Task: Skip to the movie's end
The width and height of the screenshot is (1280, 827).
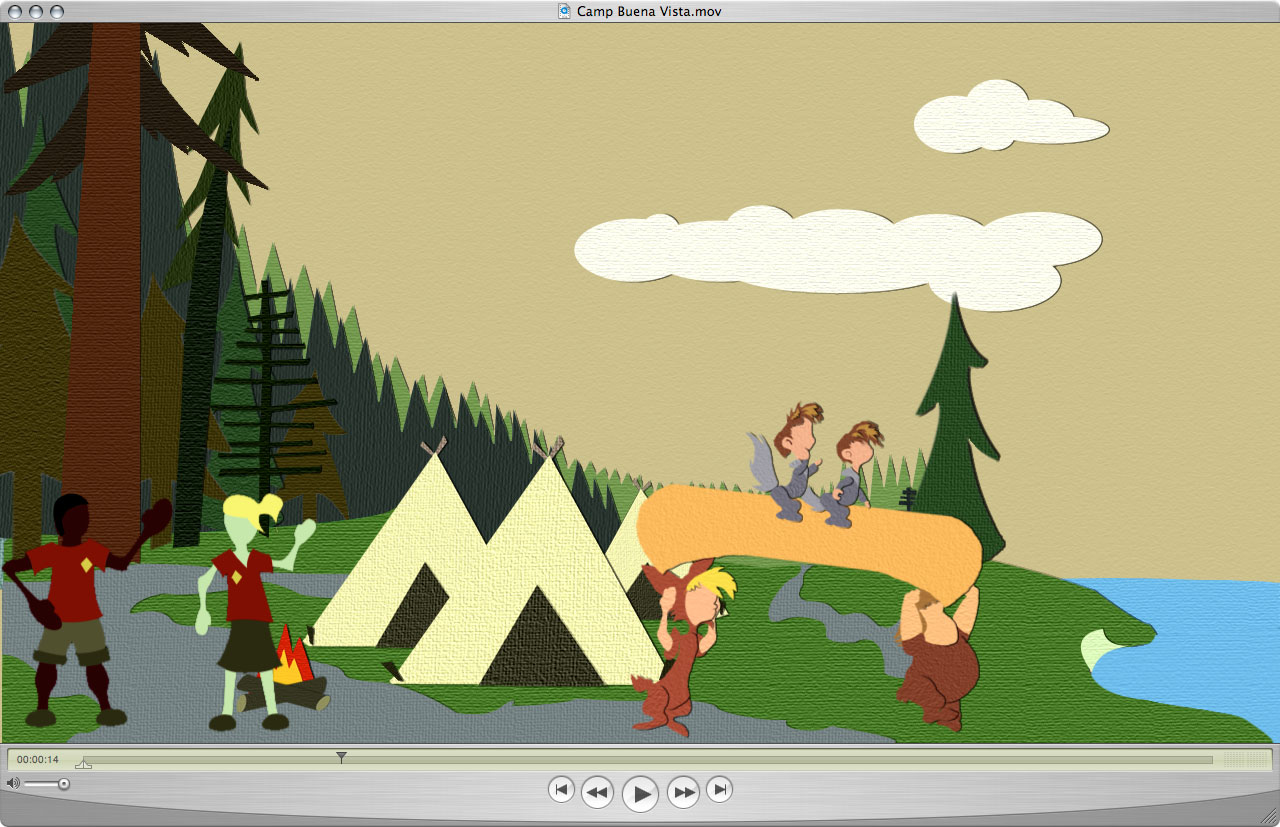Action: tap(719, 789)
